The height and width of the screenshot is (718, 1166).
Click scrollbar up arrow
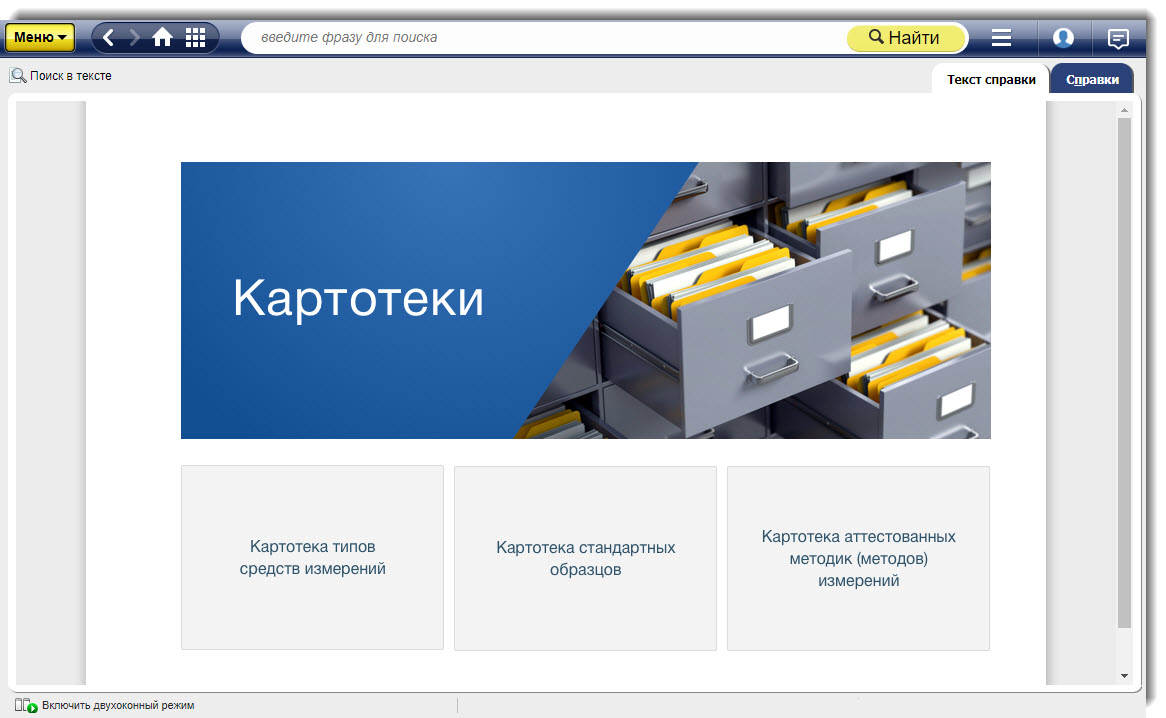tap(1124, 110)
